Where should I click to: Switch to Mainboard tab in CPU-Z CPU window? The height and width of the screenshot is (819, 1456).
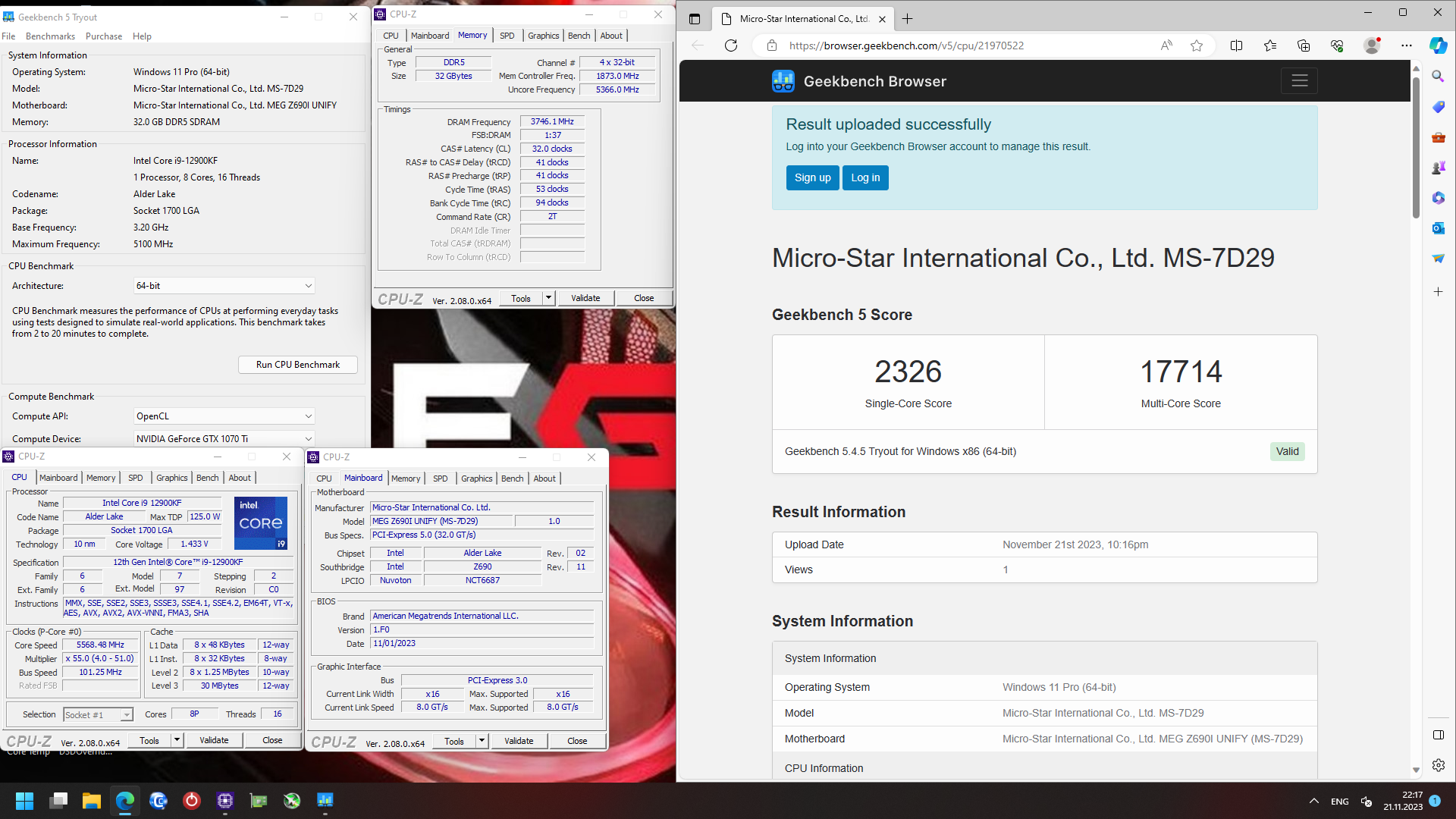(x=58, y=478)
